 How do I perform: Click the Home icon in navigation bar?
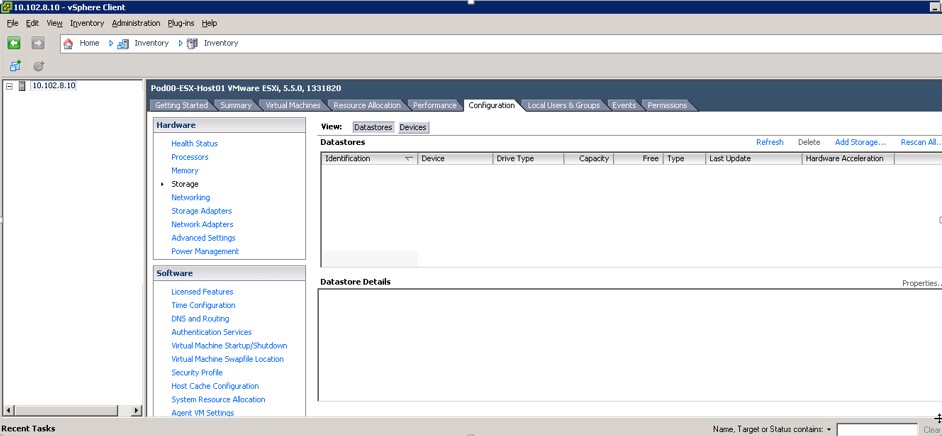point(69,43)
